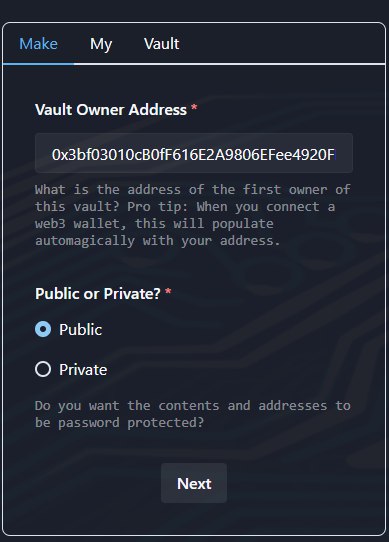Click the red asterisk beside Public or Private
Image resolution: width=389 pixels, height=542 pixels.
point(168,292)
